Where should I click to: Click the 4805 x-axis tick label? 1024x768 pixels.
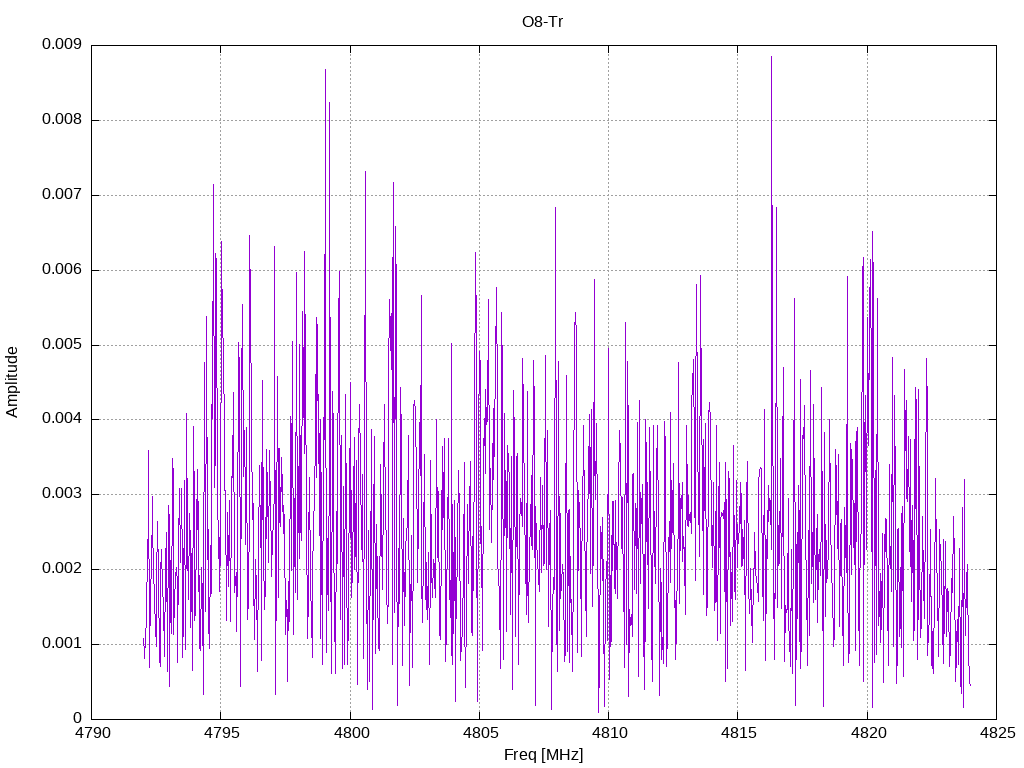[480, 733]
